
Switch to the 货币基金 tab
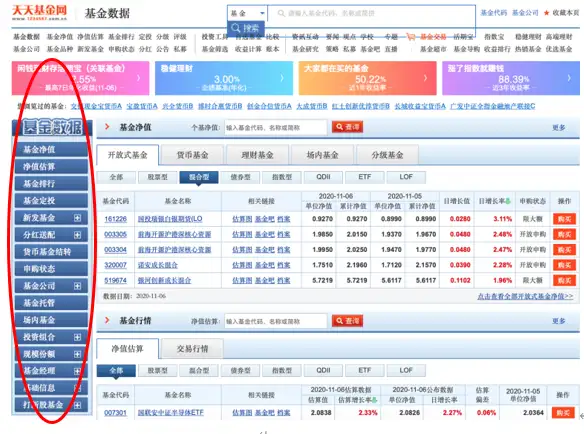tap(193, 155)
